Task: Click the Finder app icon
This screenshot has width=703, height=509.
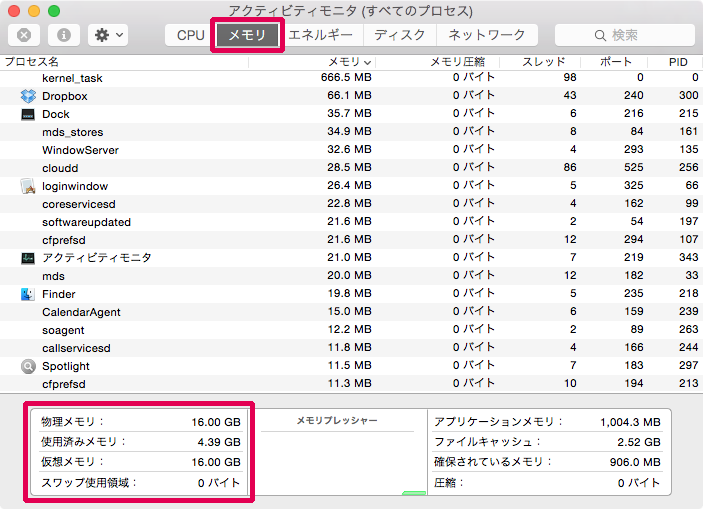Action: click(28, 294)
